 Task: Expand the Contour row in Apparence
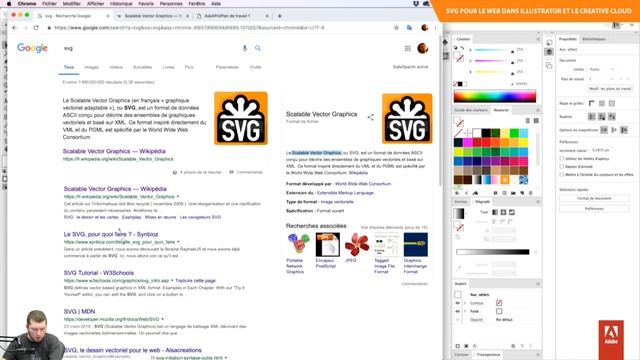[465, 303]
